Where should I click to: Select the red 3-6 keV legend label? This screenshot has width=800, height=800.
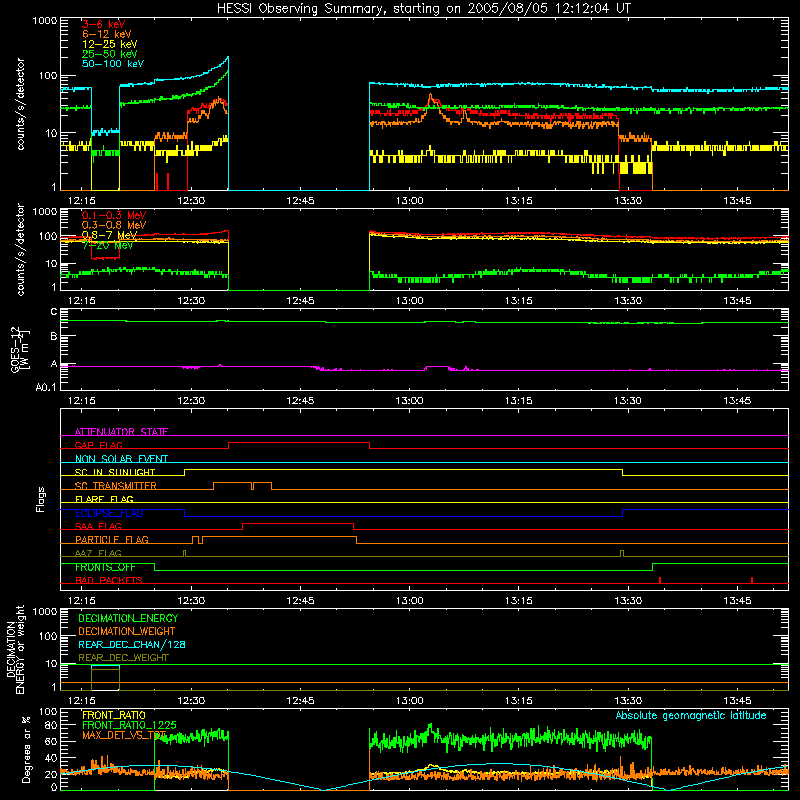(x=104, y=24)
